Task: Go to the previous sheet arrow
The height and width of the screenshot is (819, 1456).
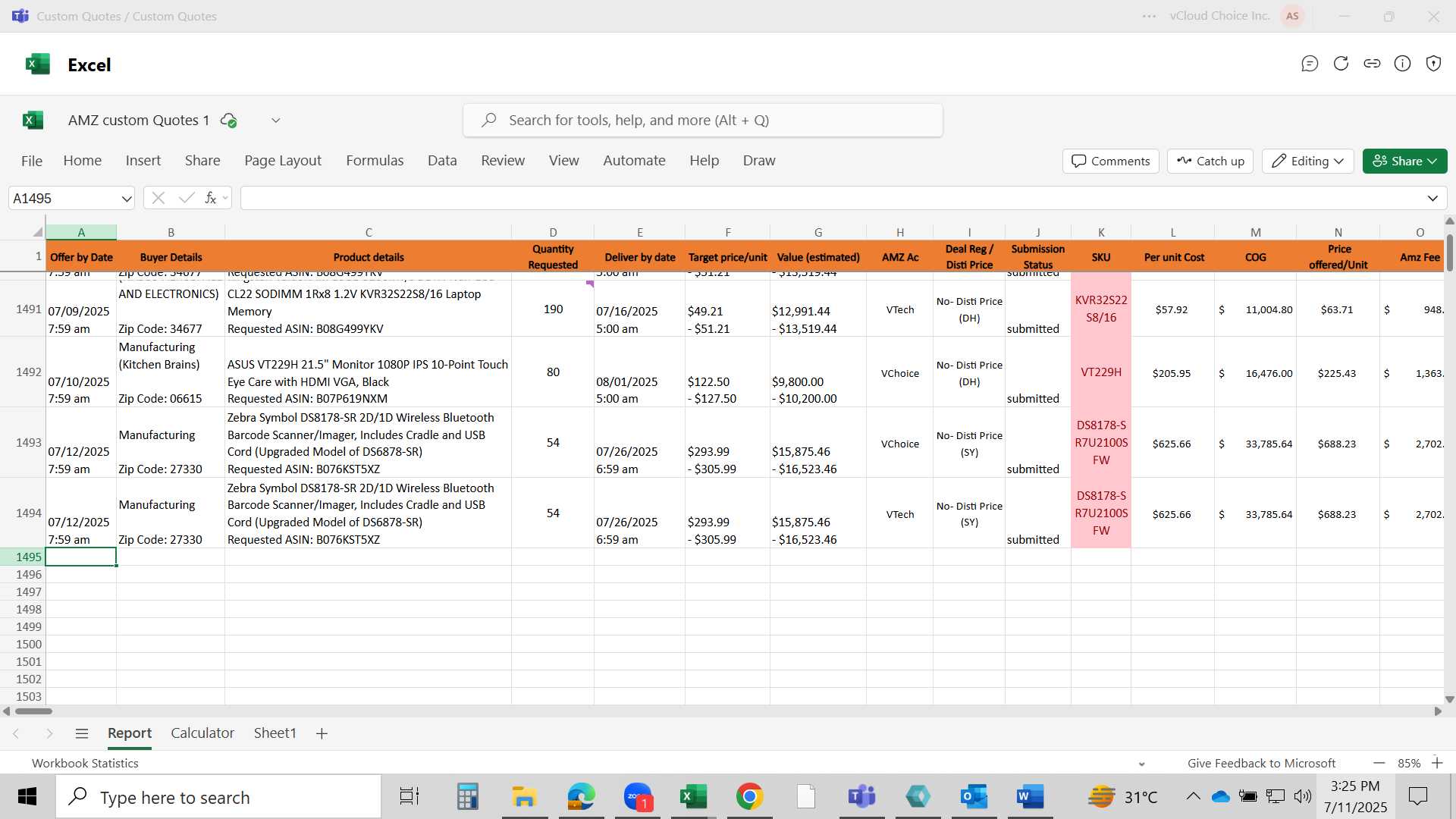Action: [16, 733]
